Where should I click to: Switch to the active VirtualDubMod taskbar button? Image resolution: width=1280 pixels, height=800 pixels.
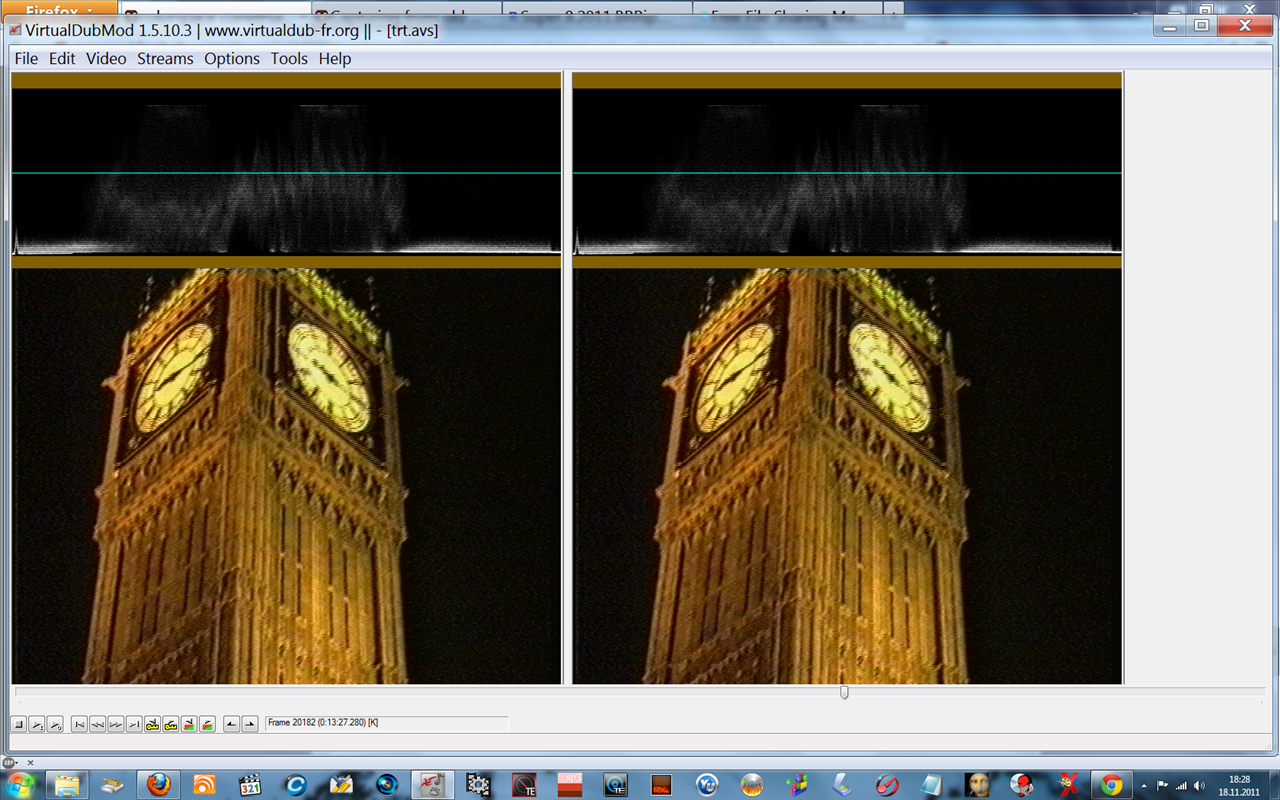433,785
